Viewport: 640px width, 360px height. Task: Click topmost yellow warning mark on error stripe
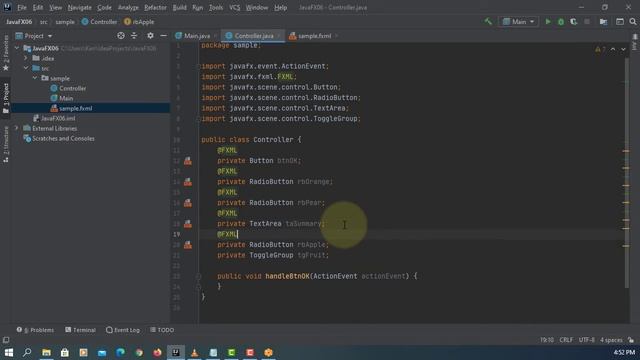pos(626,151)
